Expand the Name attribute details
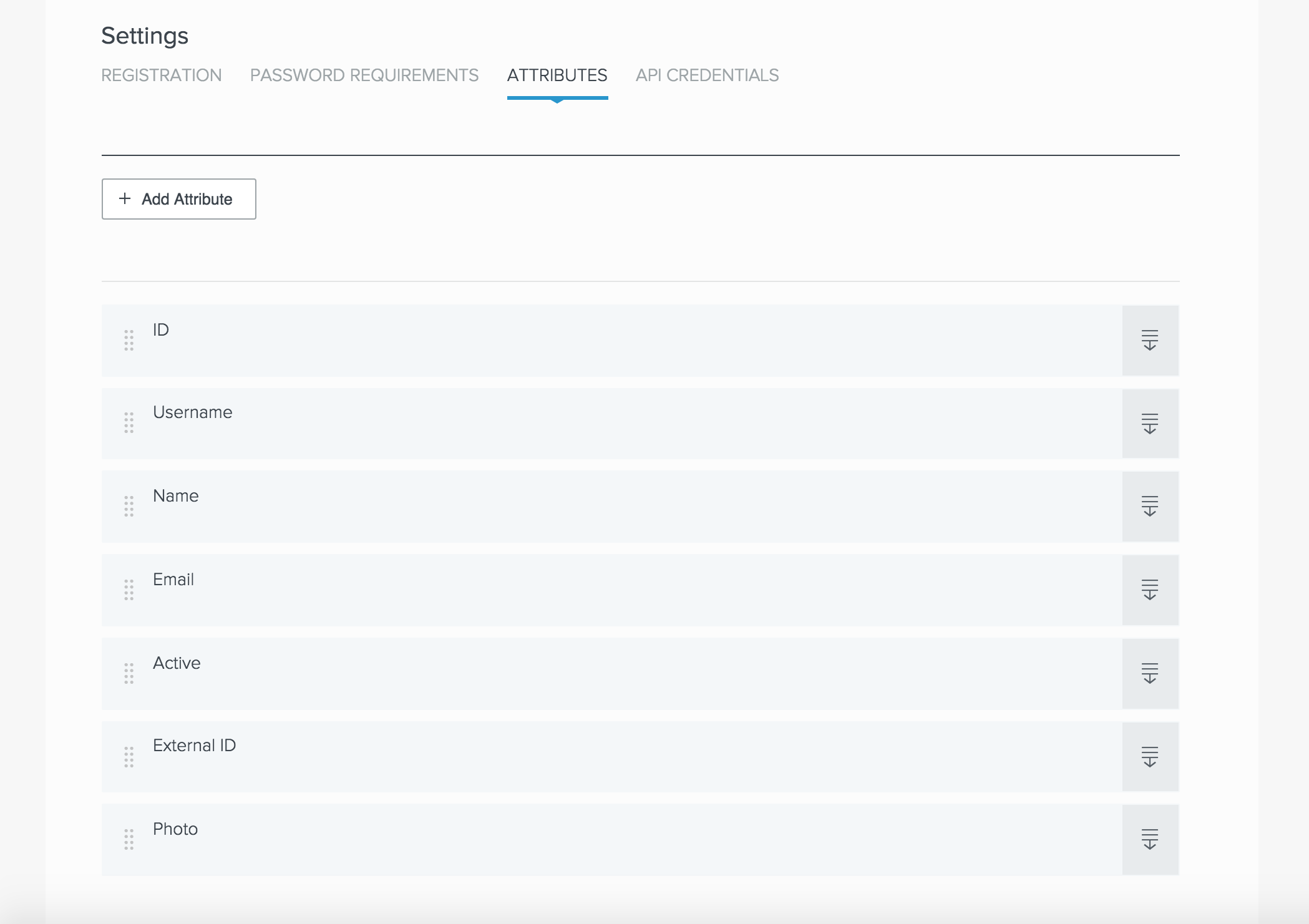 click(x=1149, y=506)
